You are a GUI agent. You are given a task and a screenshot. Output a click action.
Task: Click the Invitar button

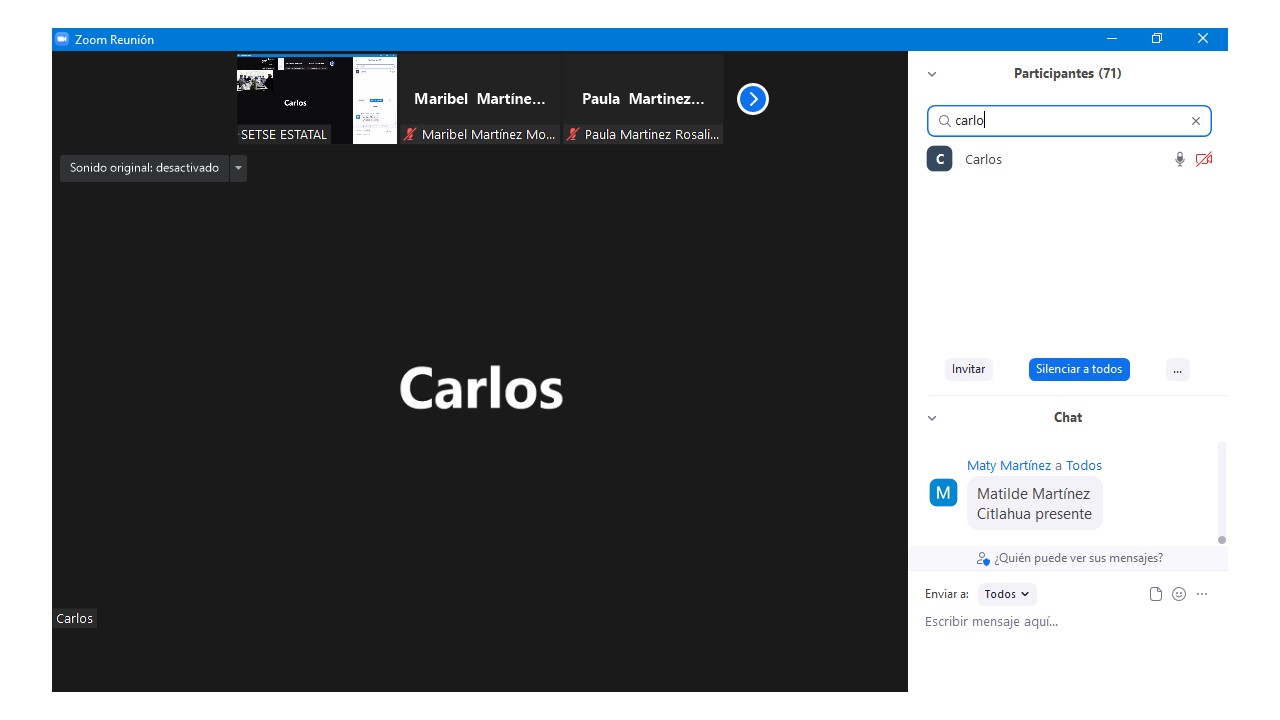968,369
